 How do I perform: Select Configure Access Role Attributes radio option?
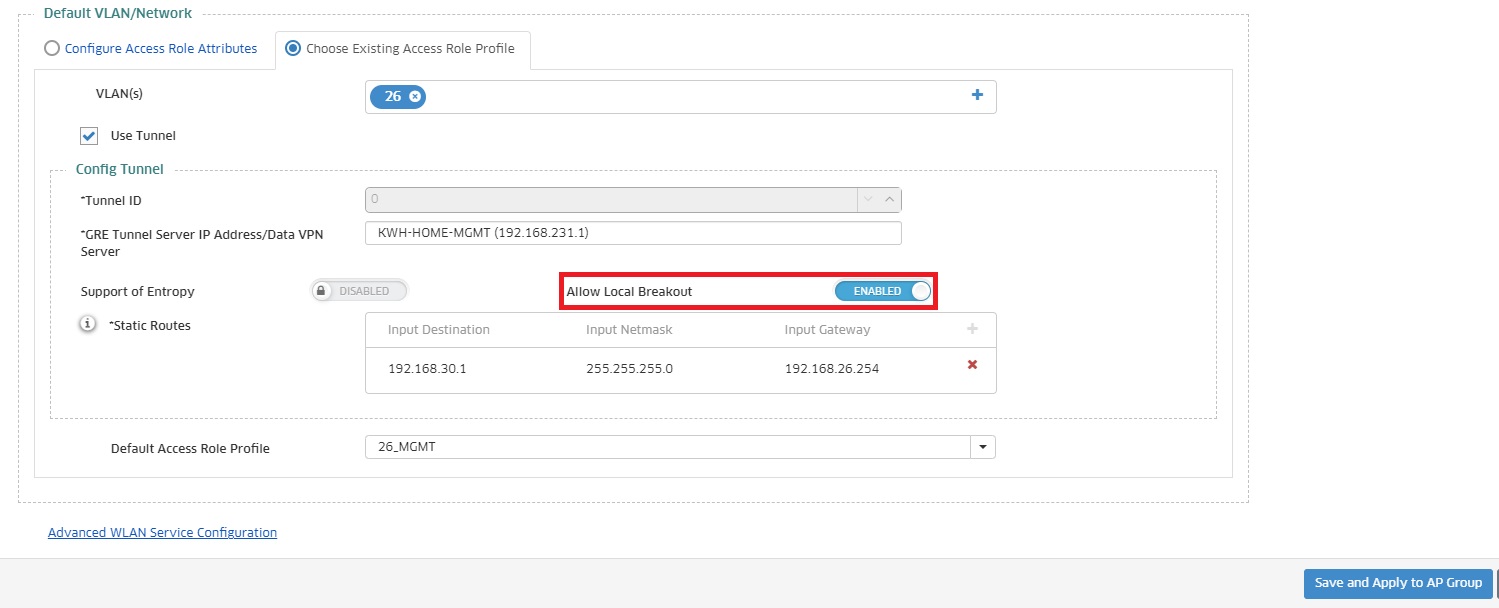click(52, 48)
